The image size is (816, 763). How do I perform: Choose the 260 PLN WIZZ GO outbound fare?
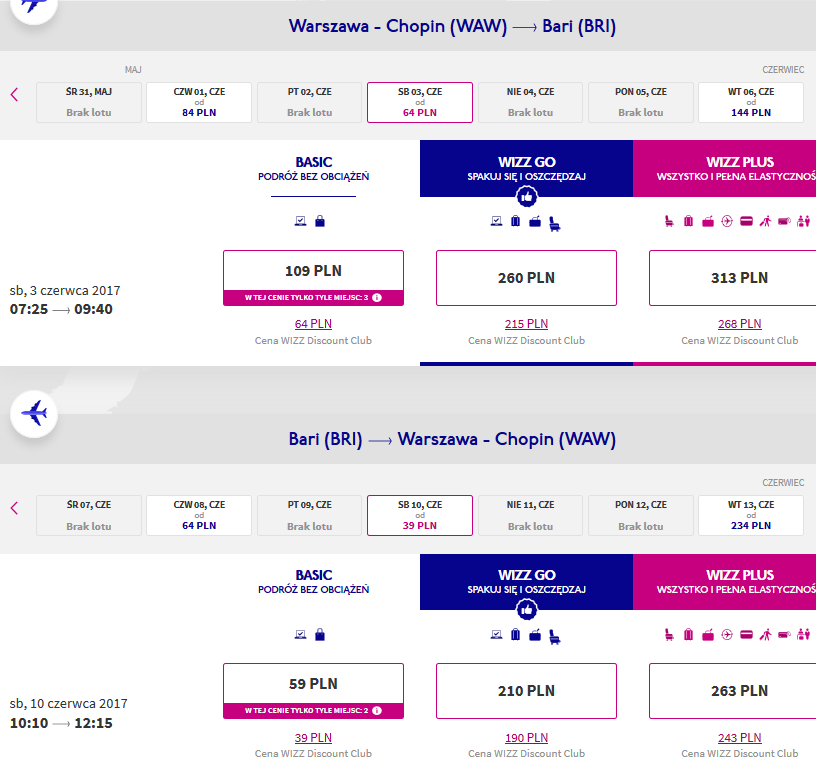coord(526,278)
